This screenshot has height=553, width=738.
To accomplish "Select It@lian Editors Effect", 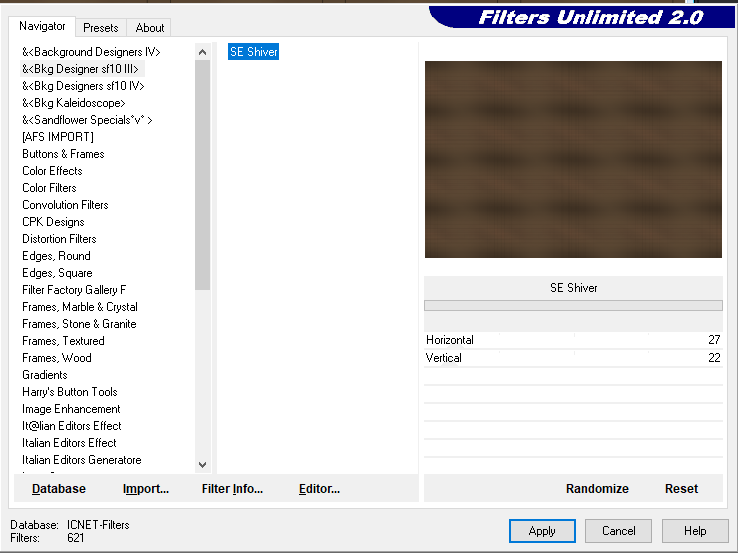I will pos(72,426).
